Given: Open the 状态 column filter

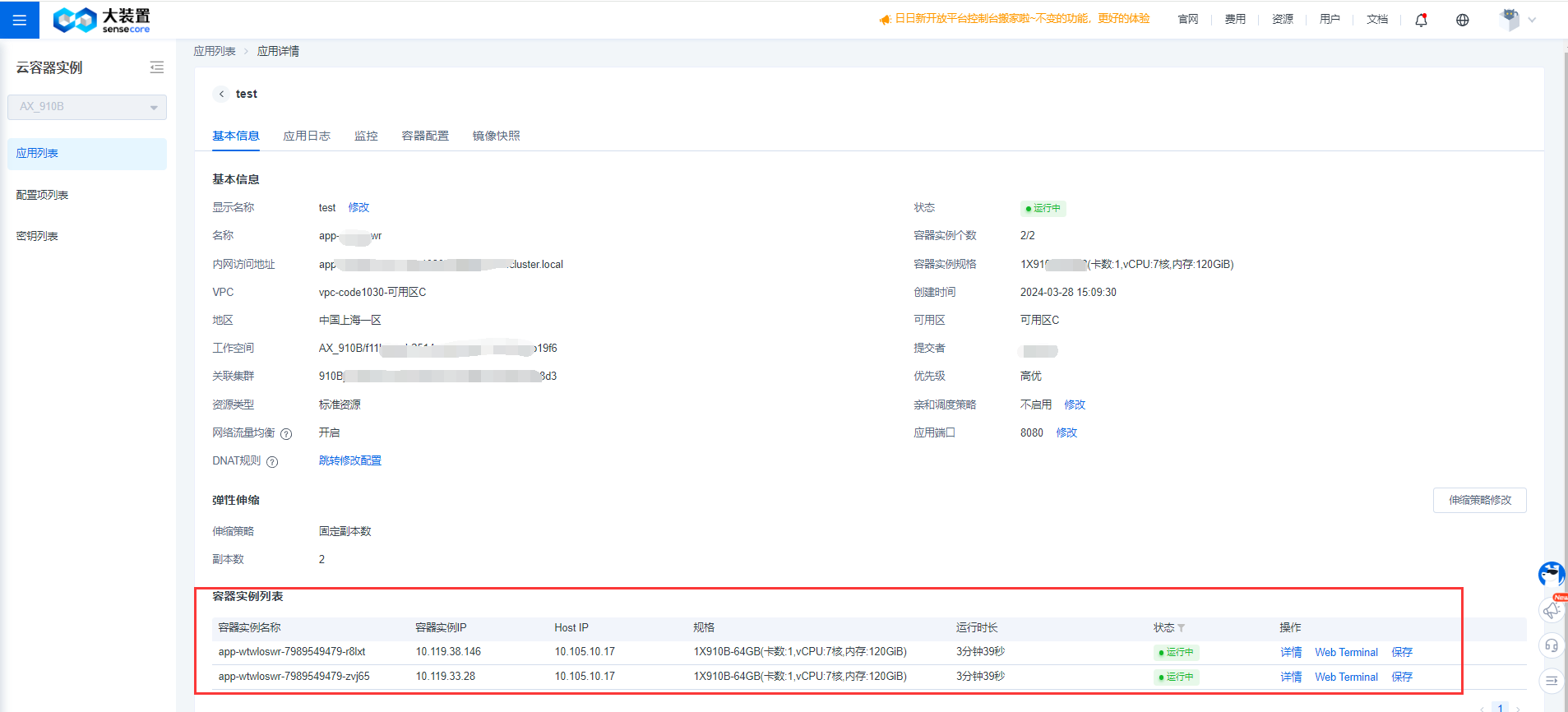Looking at the screenshot, I should pyautogui.click(x=1182, y=628).
